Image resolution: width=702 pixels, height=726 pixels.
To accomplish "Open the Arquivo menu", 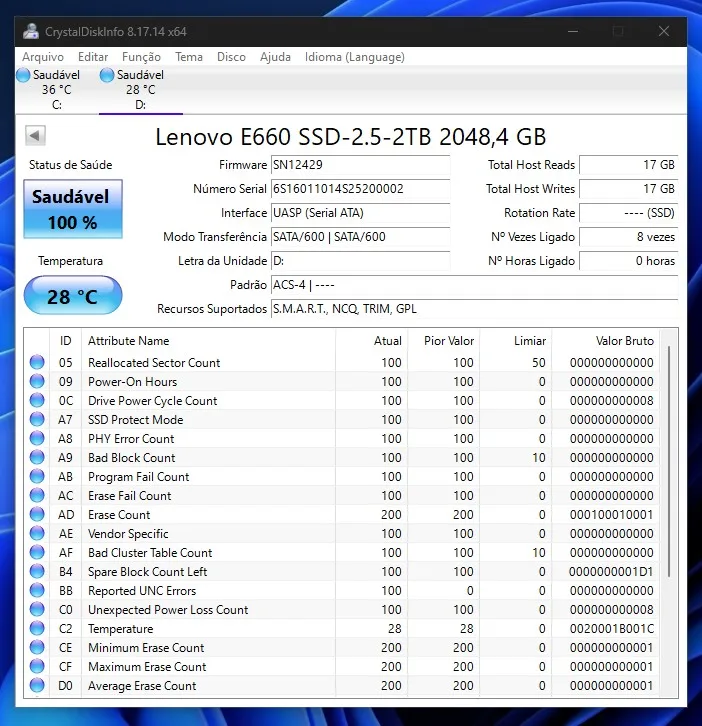I will click(43, 57).
